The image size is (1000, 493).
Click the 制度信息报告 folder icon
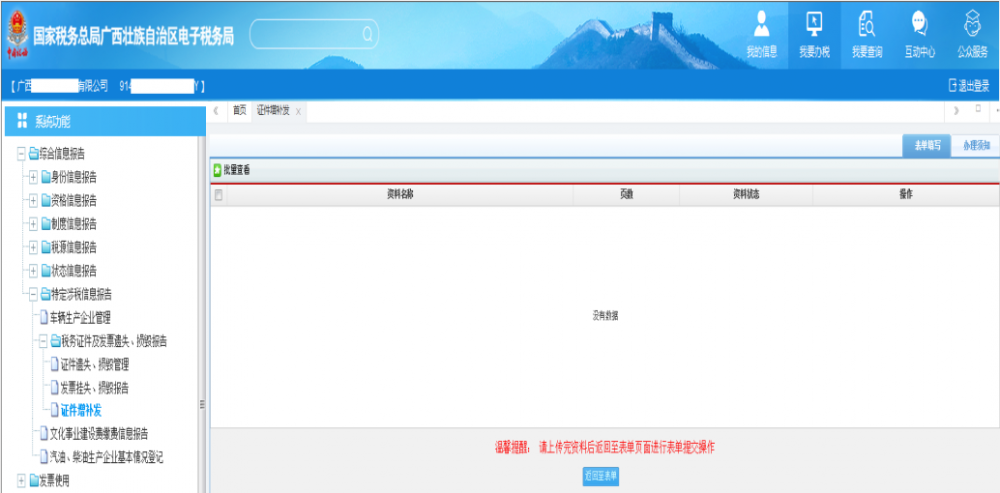pos(45,224)
